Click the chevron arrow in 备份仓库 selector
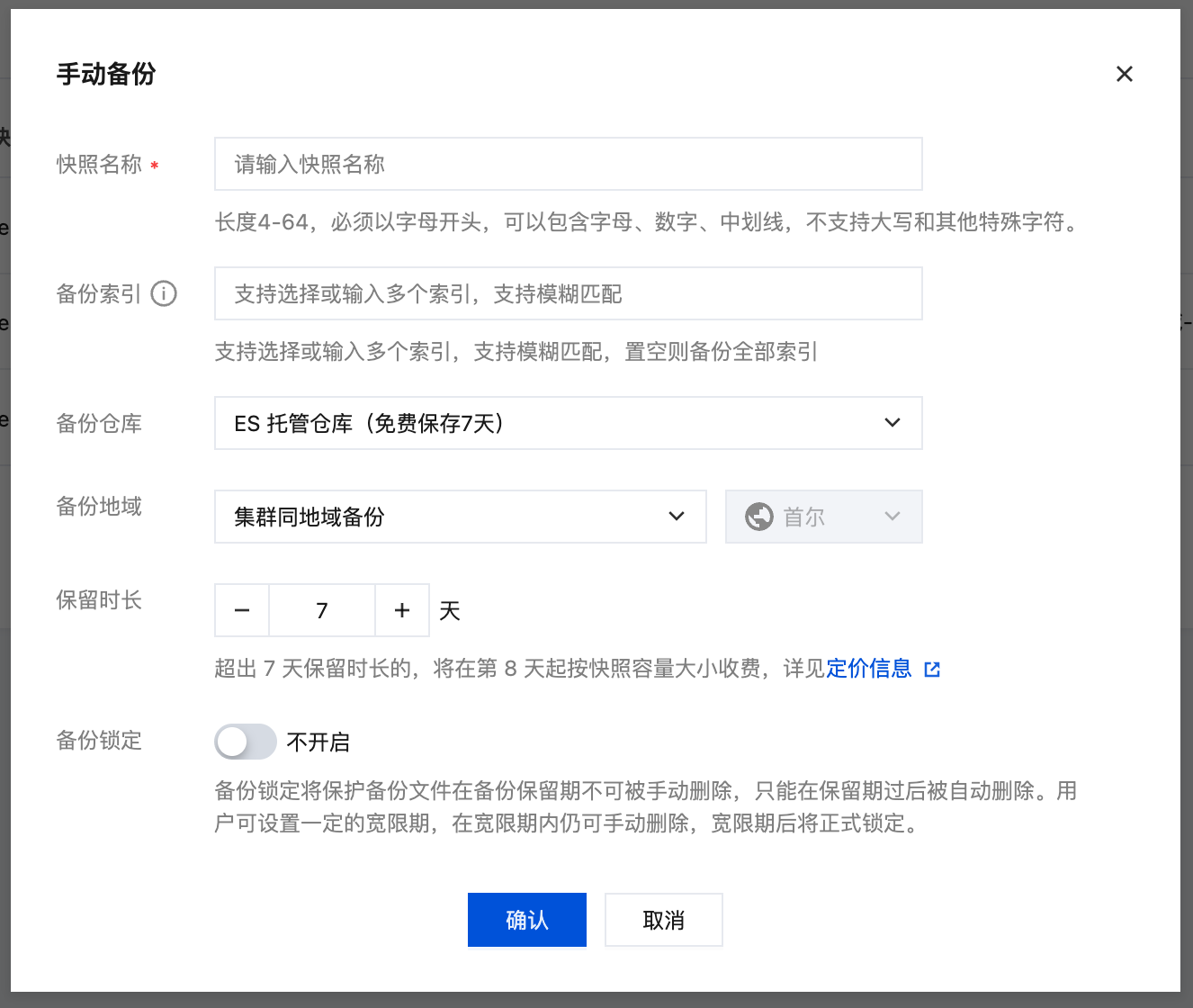This screenshot has height=1008, width=1193. point(892,423)
